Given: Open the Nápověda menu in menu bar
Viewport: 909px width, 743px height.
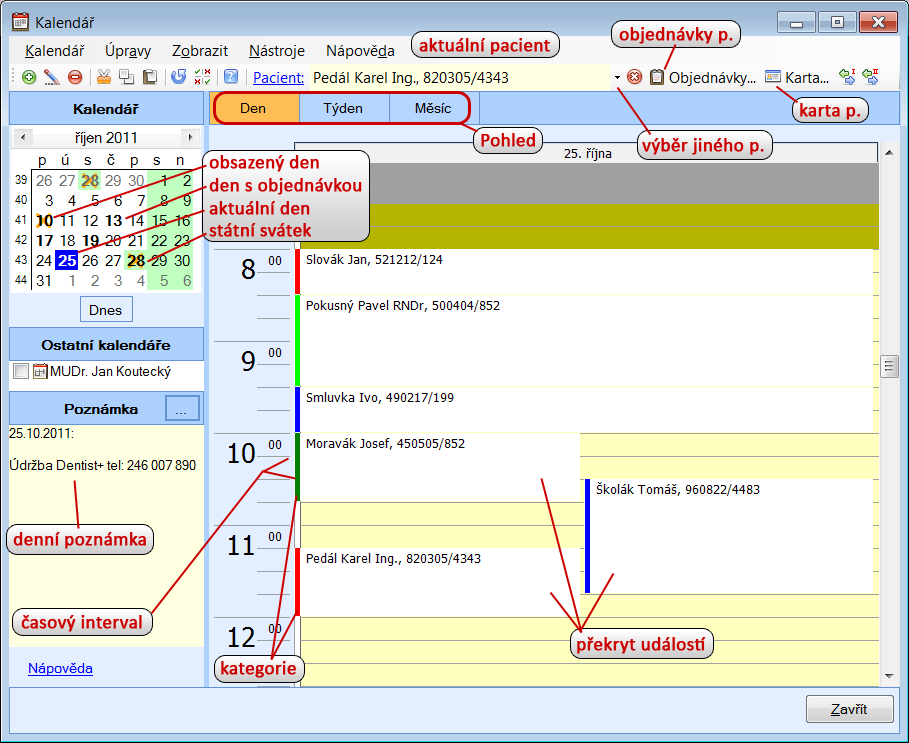Looking at the screenshot, I should point(360,51).
